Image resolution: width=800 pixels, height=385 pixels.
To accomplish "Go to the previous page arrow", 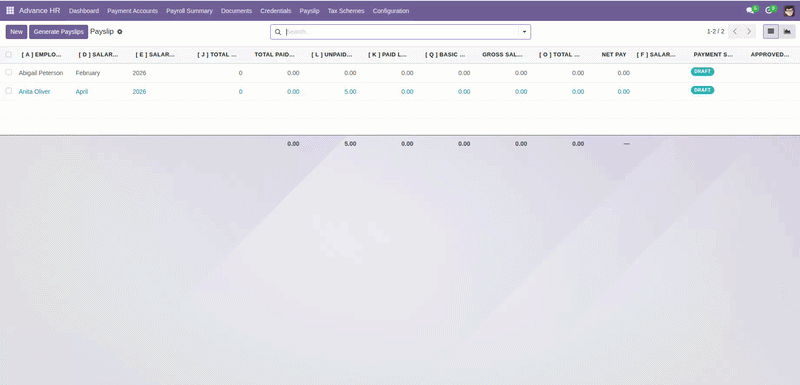I will click(735, 32).
